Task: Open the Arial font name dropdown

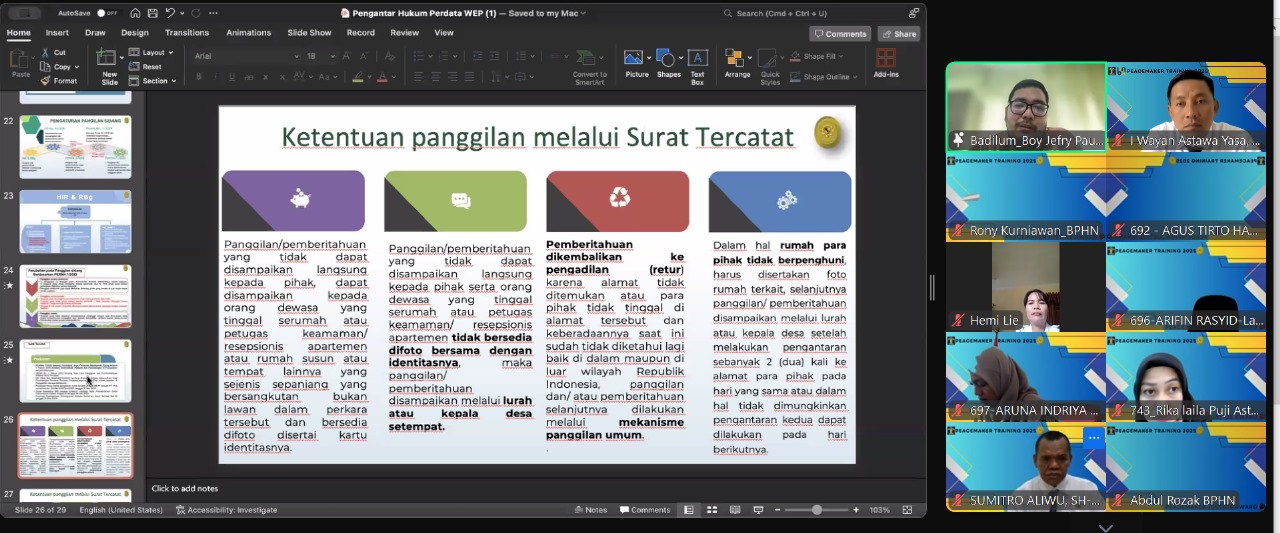Action: click(x=296, y=56)
